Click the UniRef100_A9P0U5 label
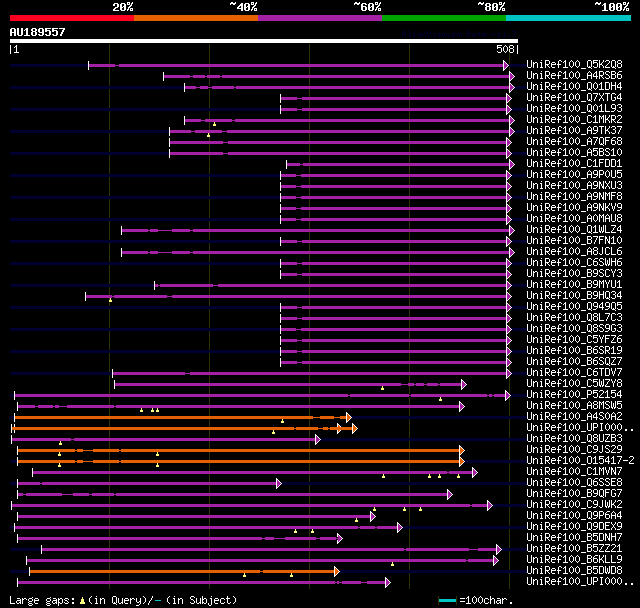Screen dimensions: 640x608 point(574,175)
